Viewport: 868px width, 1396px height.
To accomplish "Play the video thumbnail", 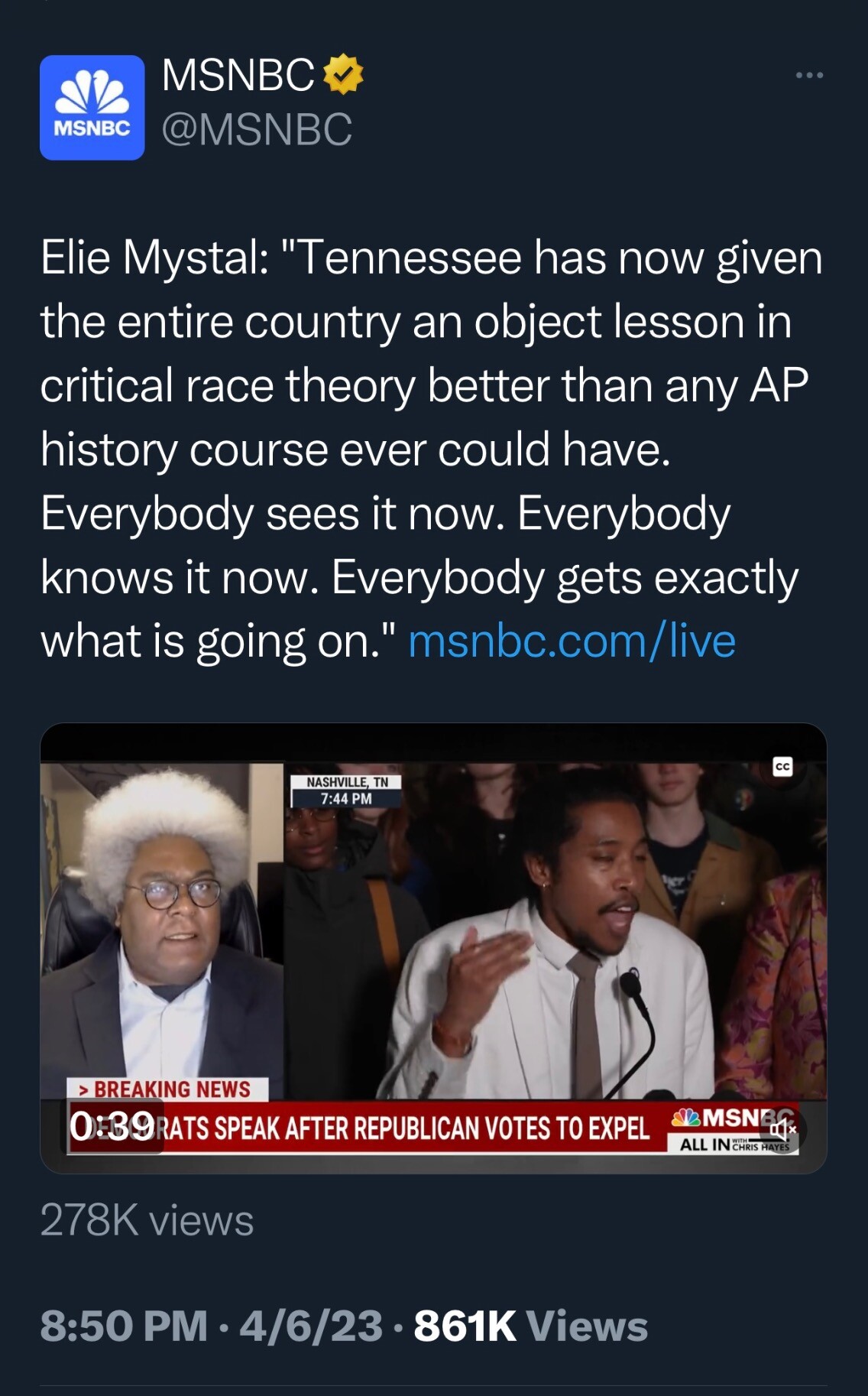I will click(x=433, y=948).
